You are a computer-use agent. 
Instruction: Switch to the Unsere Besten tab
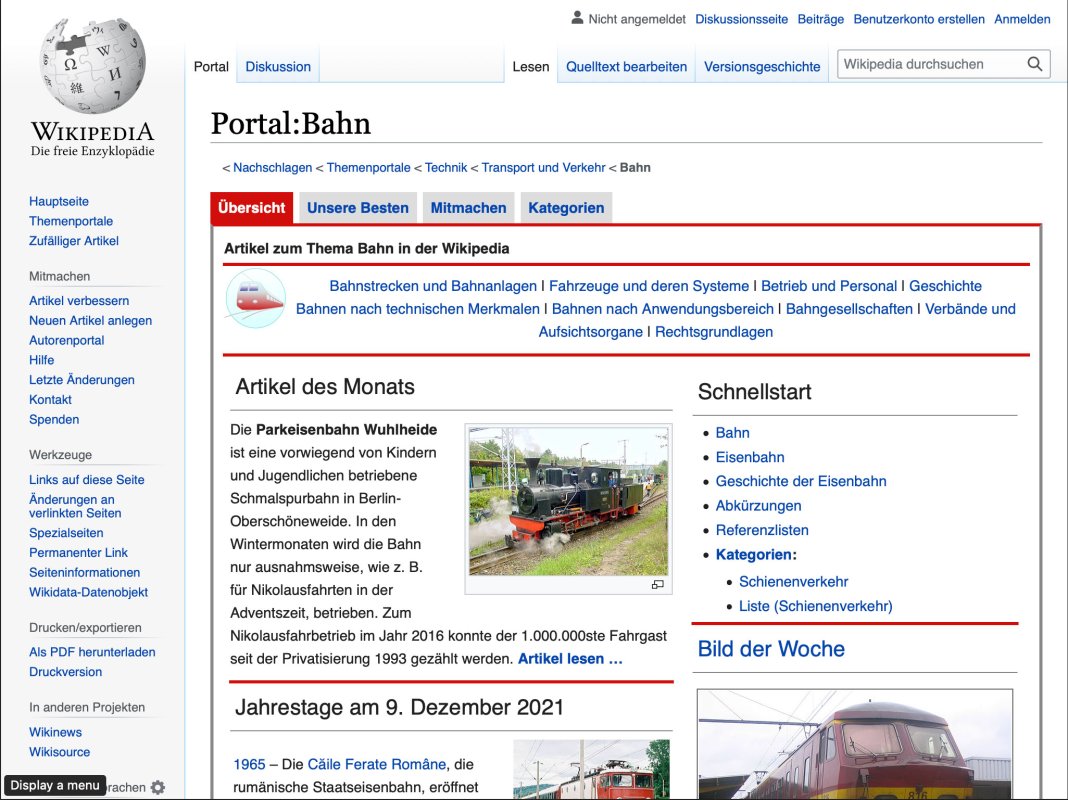pos(357,207)
